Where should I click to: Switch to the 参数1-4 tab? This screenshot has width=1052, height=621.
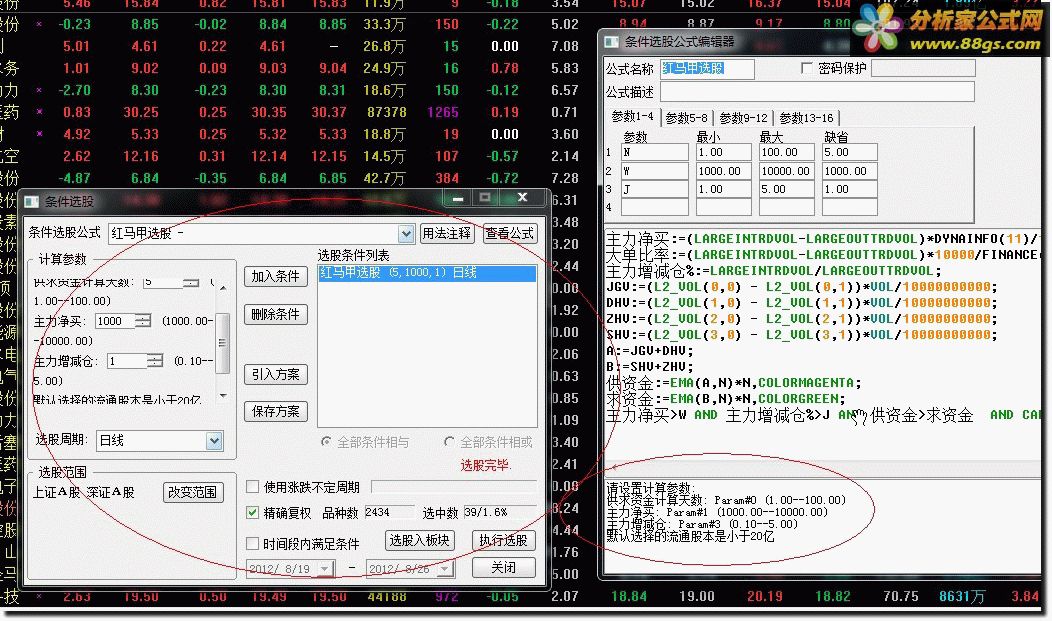(633, 117)
